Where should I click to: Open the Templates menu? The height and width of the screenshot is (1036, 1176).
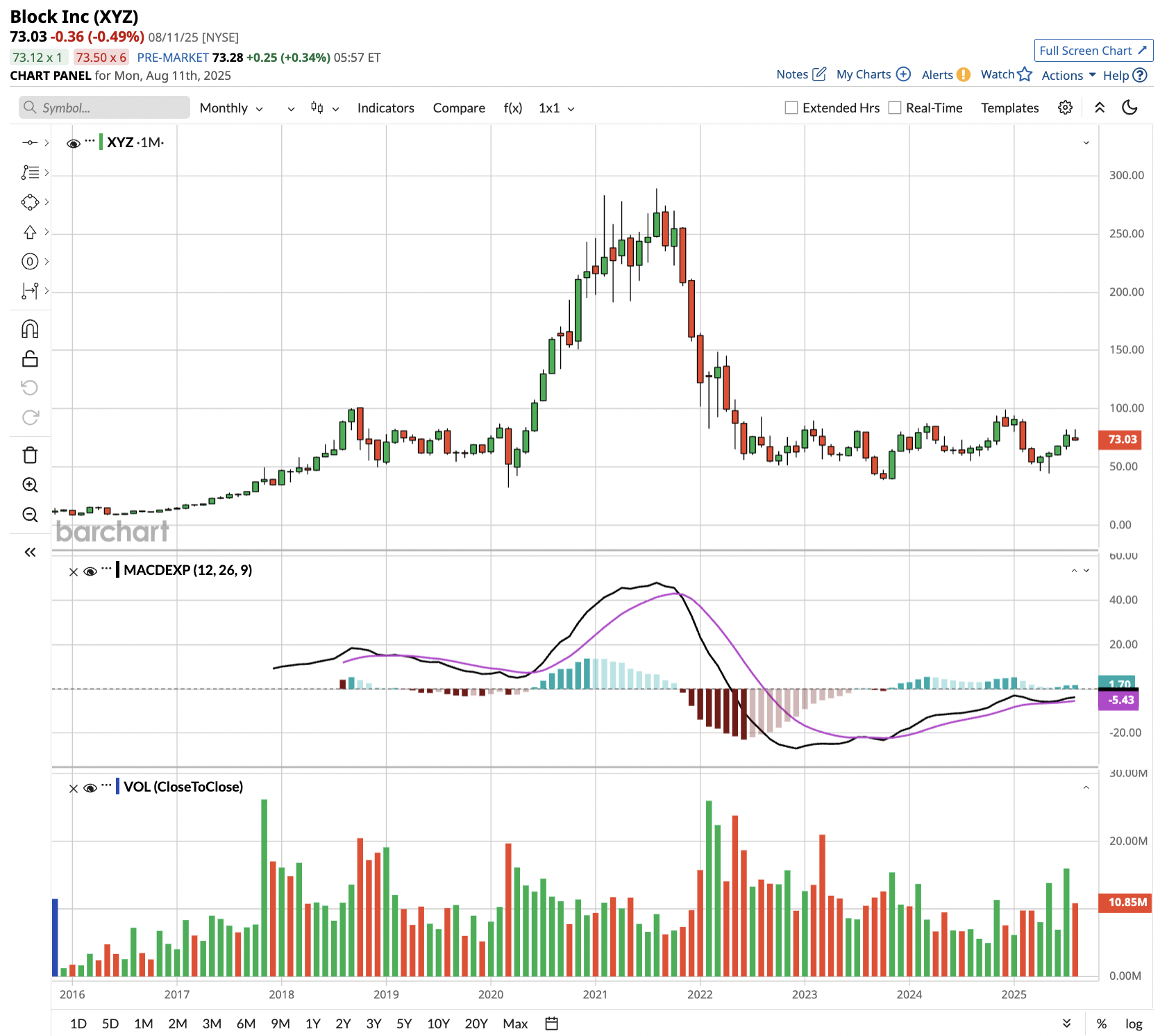(x=1009, y=108)
